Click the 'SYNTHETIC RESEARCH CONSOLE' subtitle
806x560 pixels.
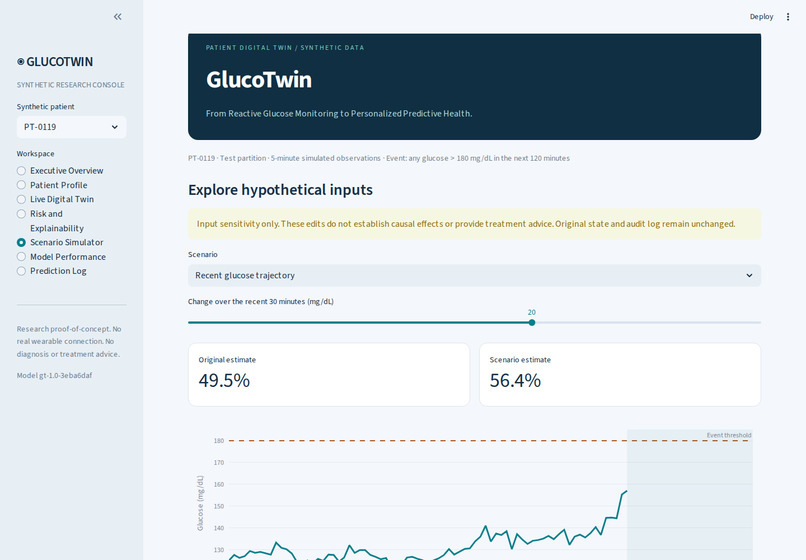70,85
